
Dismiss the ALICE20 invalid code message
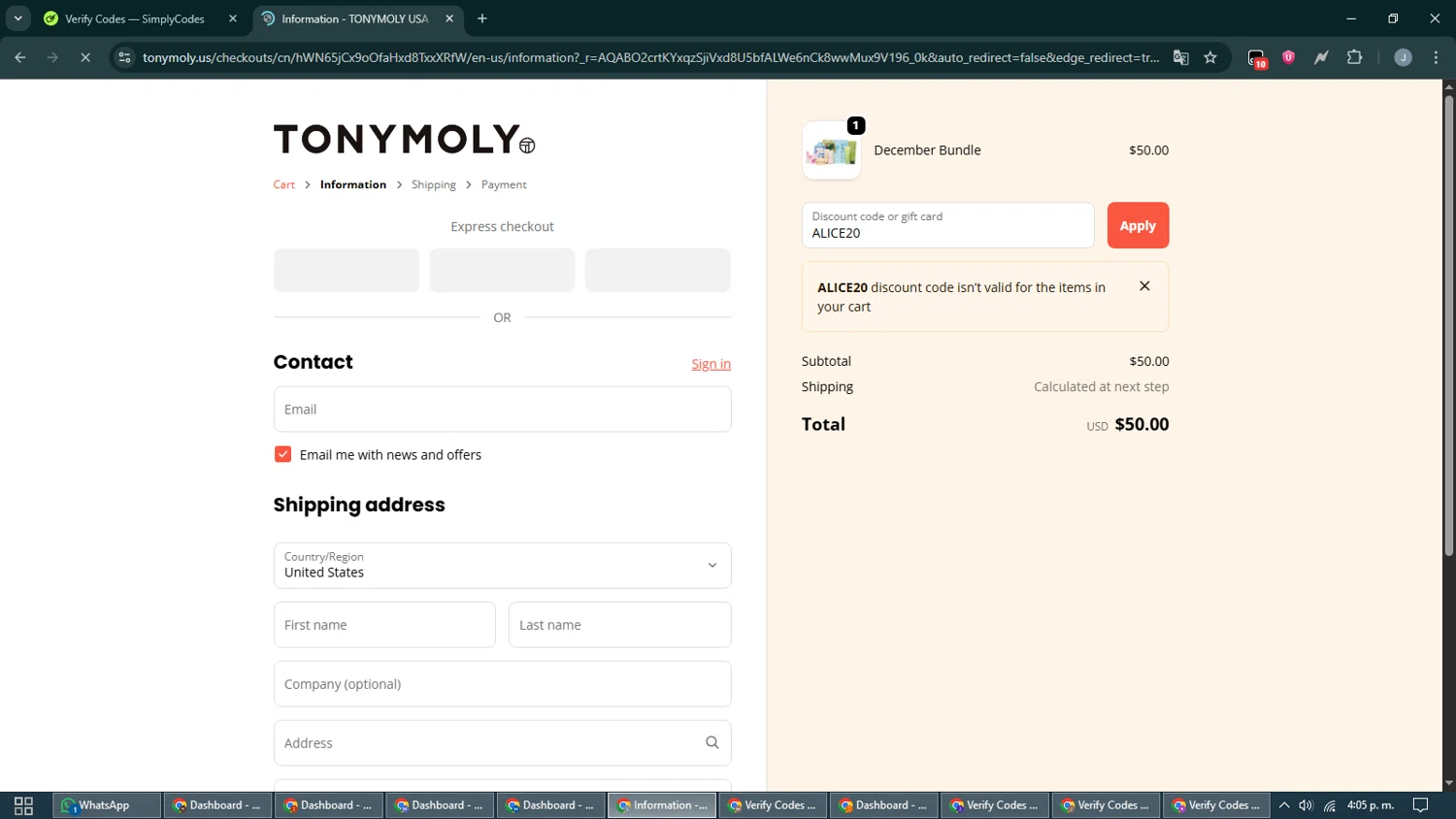1144,286
